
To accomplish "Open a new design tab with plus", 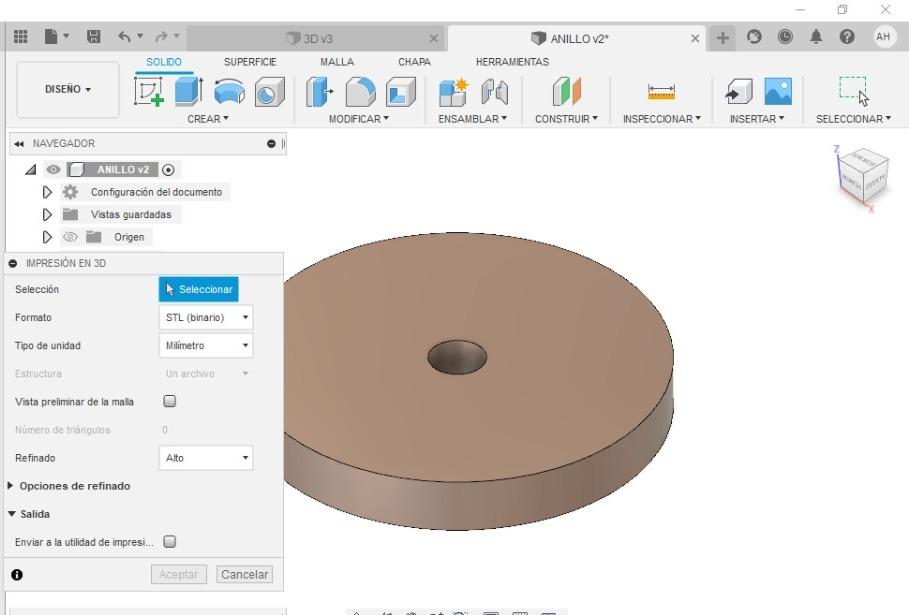I will [722, 38].
